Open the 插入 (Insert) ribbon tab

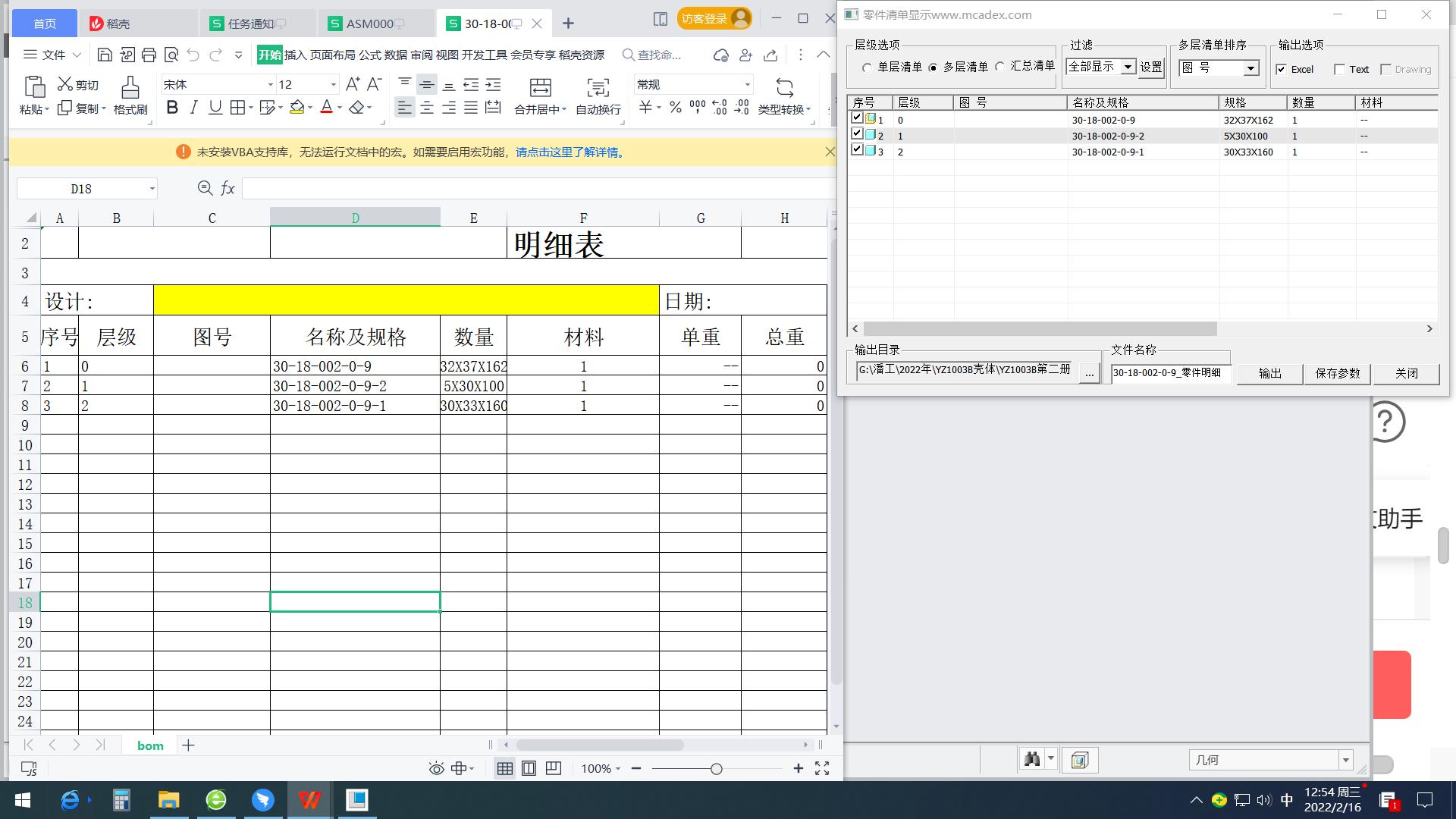pyautogui.click(x=295, y=55)
